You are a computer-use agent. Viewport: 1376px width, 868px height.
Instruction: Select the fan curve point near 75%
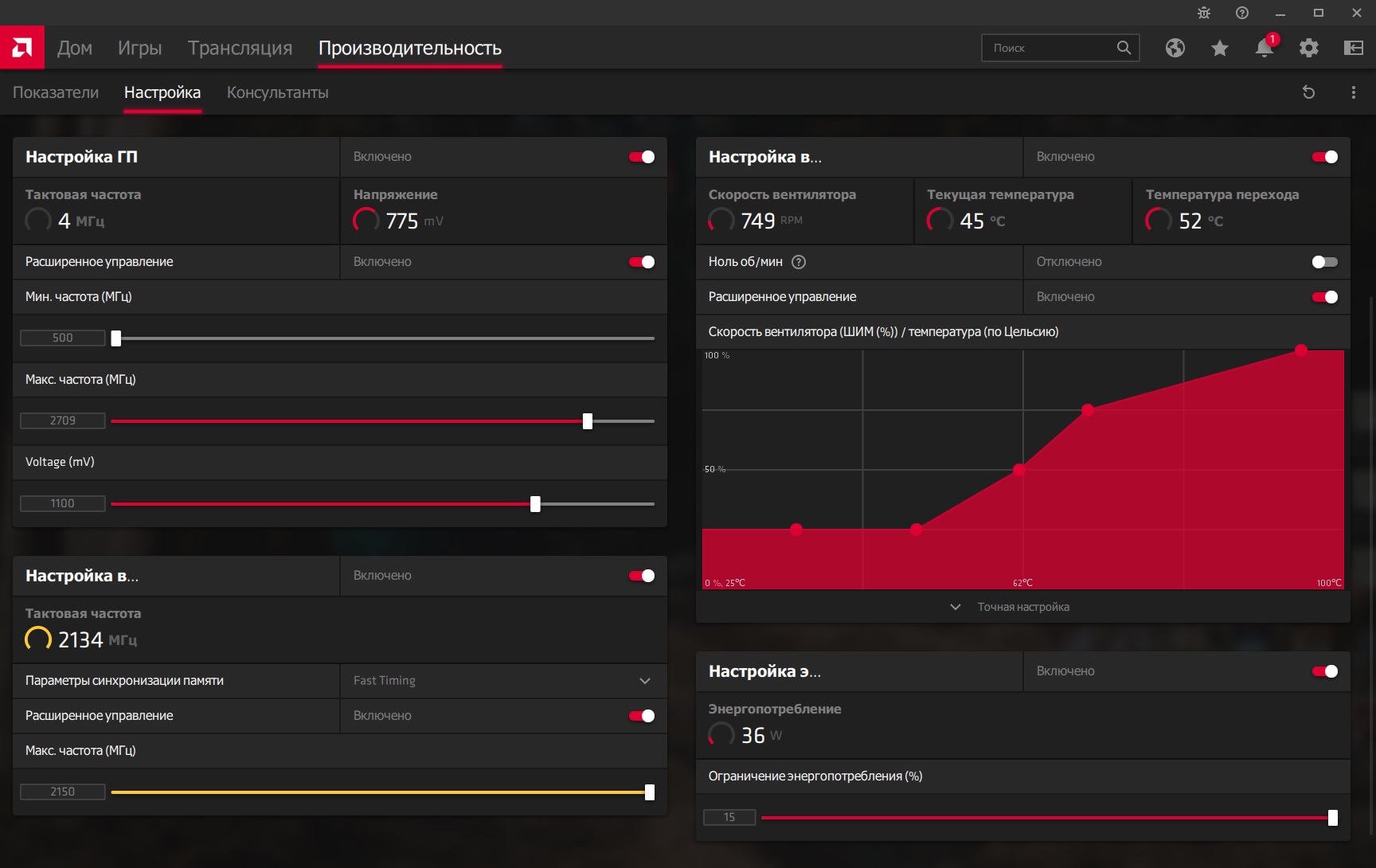click(x=1088, y=410)
